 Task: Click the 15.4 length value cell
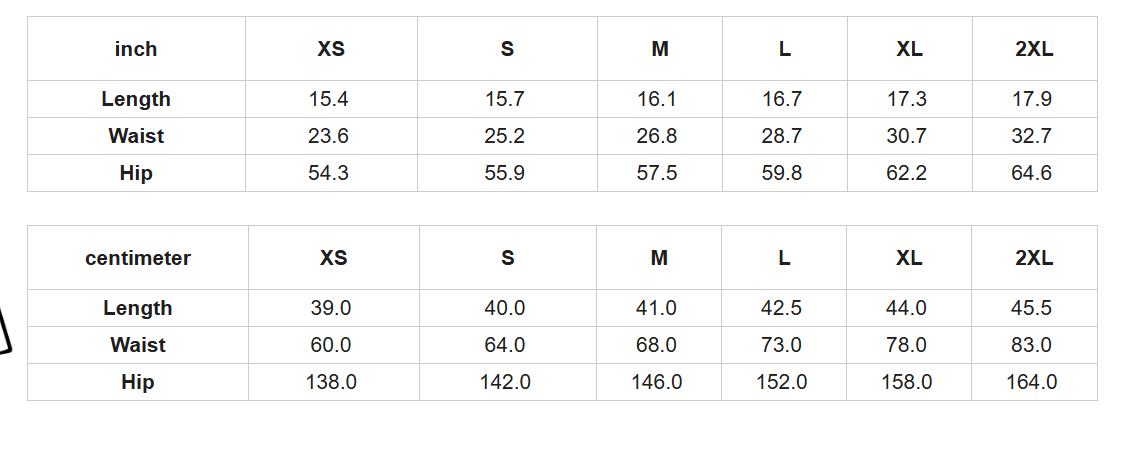click(329, 99)
